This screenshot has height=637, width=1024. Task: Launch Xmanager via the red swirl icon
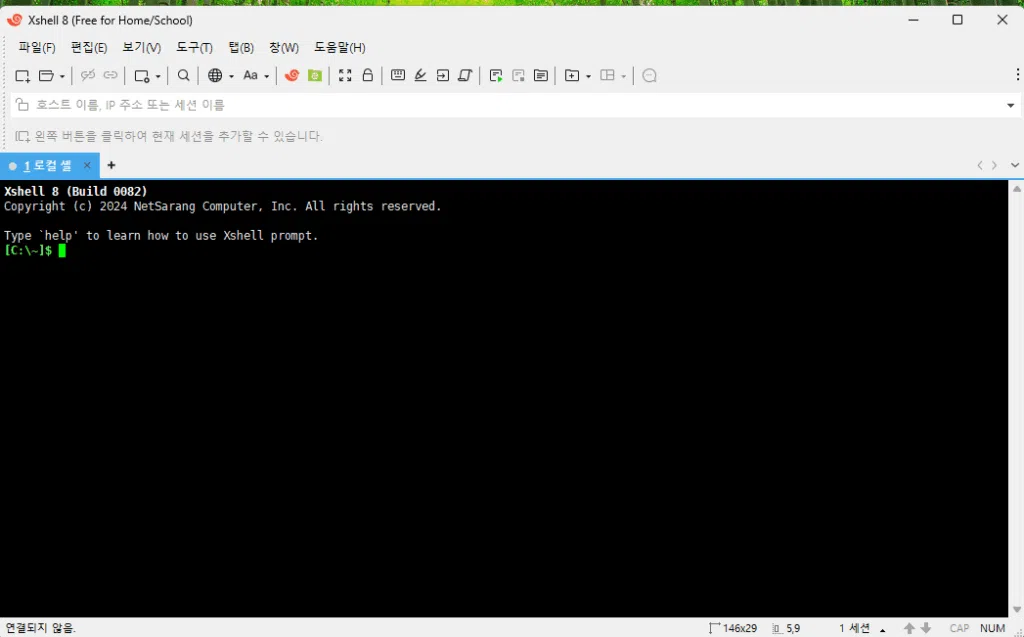[292, 76]
